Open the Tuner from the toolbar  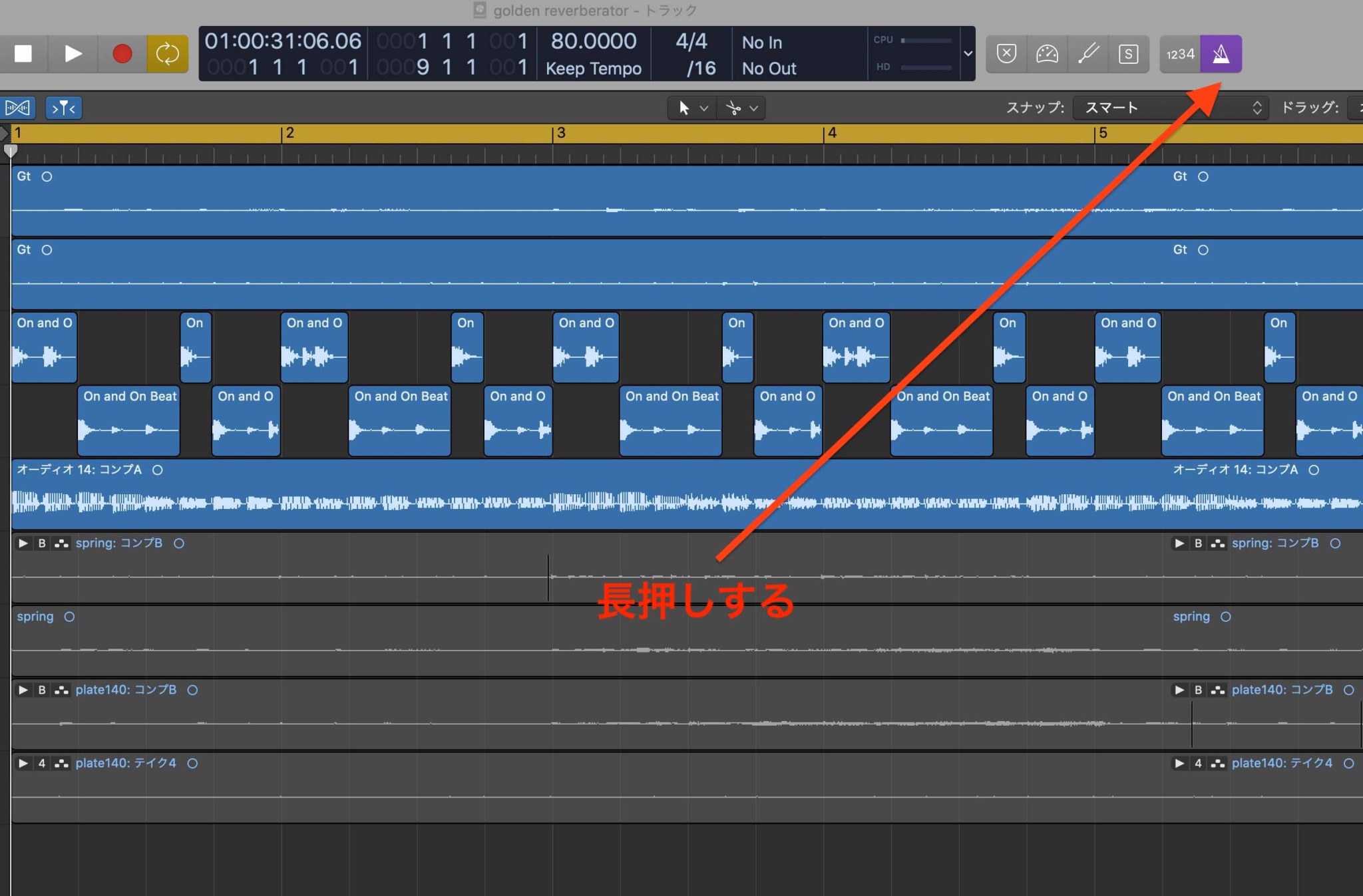(x=1088, y=53)
